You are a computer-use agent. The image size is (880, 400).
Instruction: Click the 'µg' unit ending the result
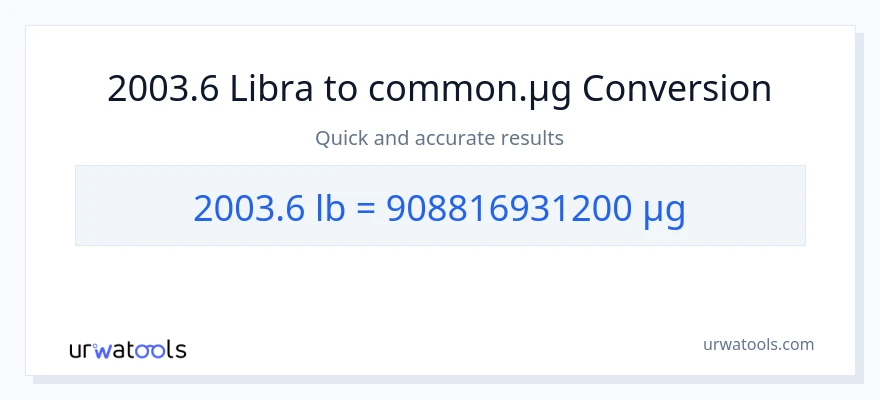(663, 209)
